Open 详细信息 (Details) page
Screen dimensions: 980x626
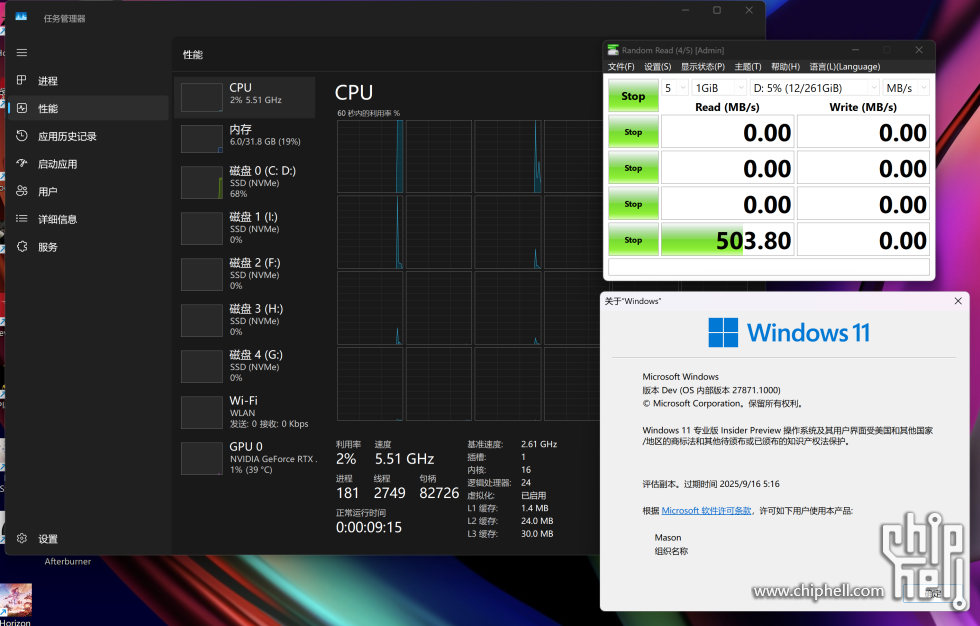pos(88,219)
